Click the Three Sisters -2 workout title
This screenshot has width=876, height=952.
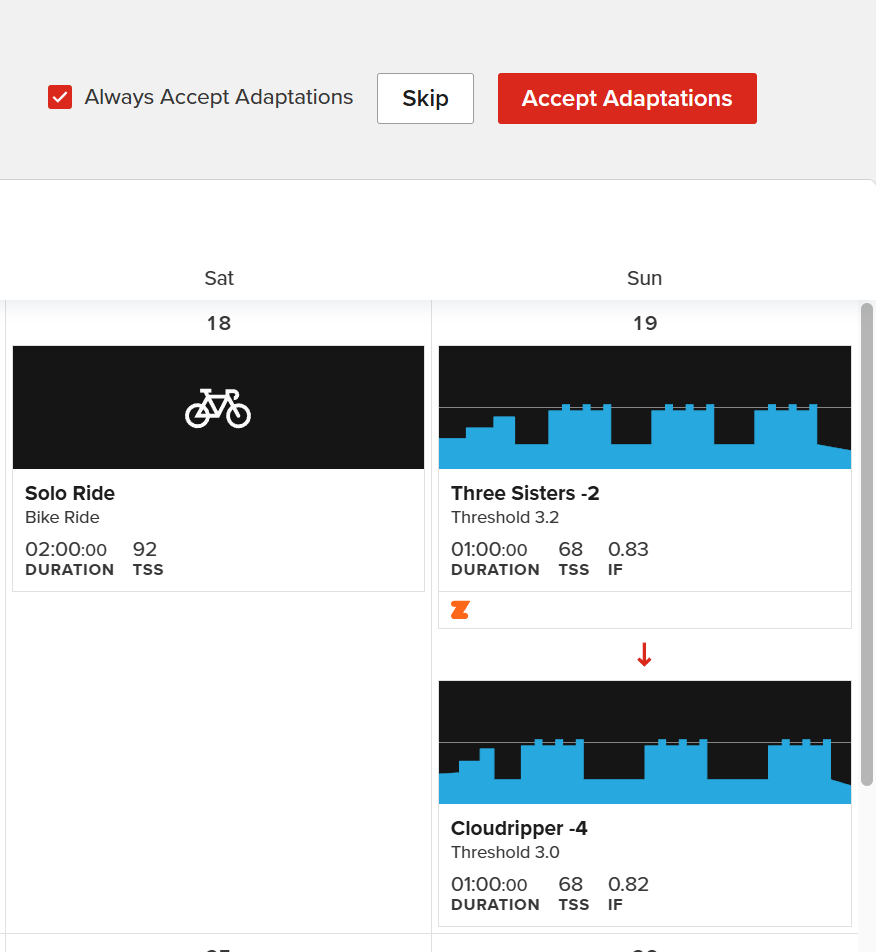525,493
